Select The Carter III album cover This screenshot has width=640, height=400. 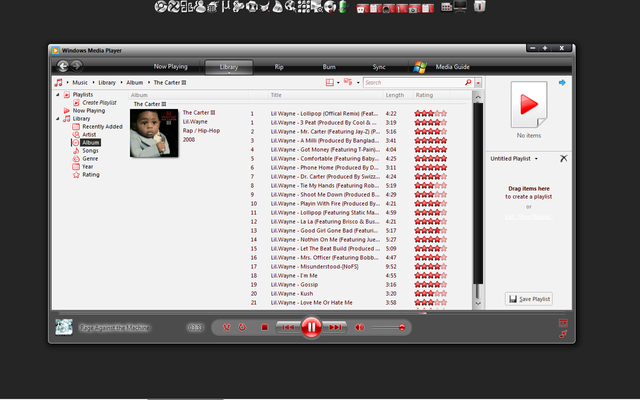pos(154,133)
